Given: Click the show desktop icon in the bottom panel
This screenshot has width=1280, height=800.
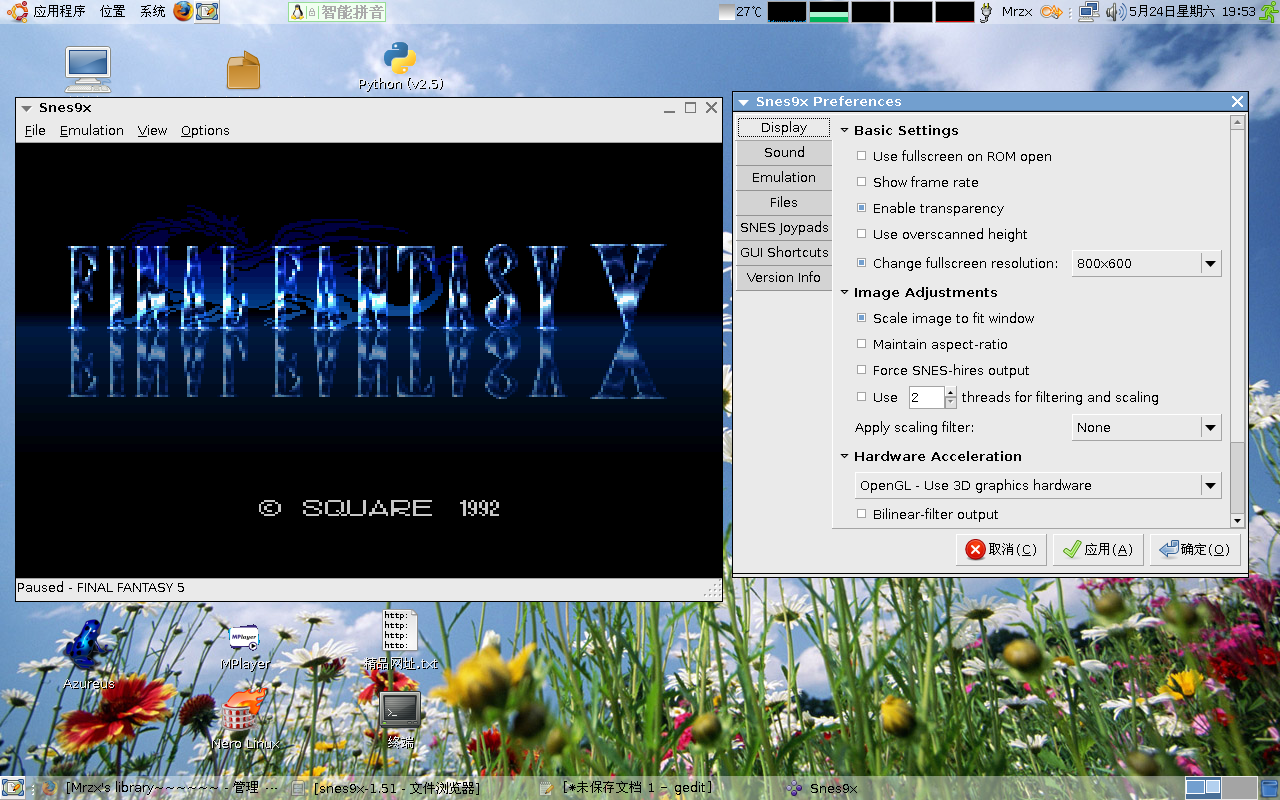Looking at the screenshot, I should [13, 788].
